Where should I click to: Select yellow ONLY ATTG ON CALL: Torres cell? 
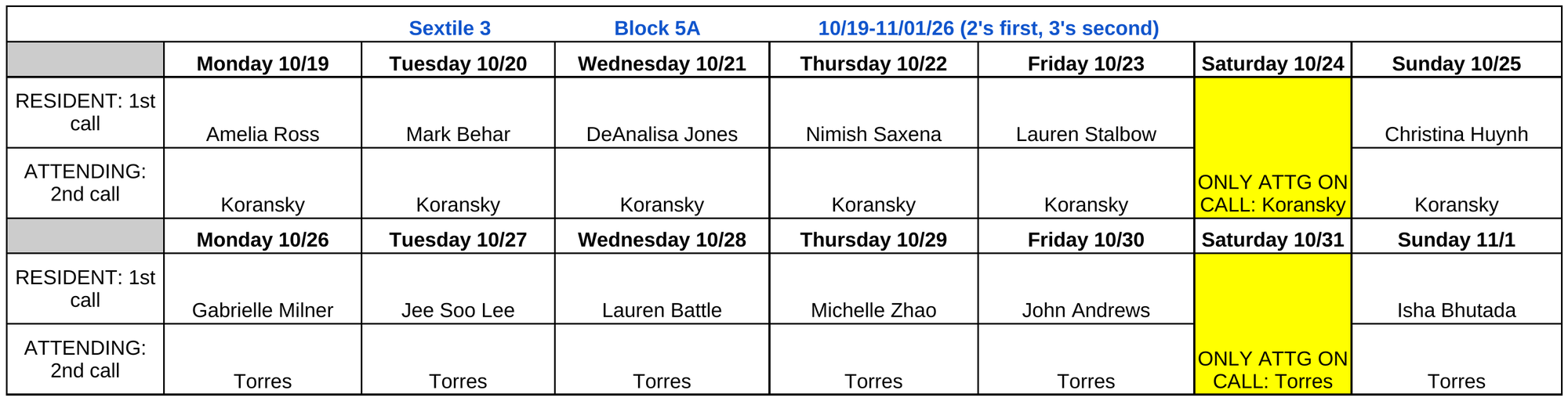(1272, 323)
